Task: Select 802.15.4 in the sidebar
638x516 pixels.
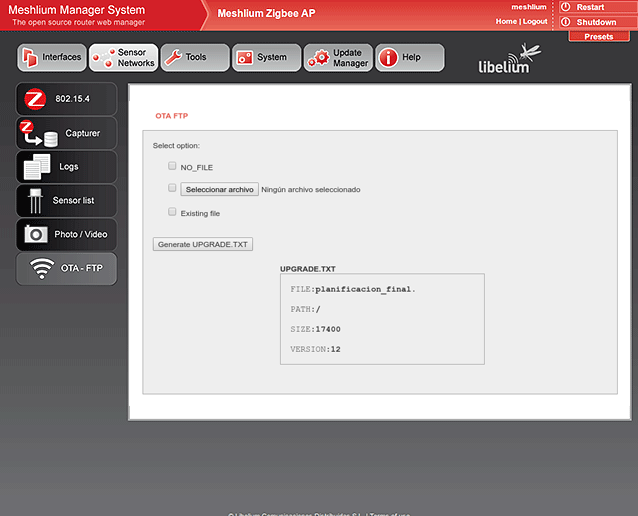Action: (66, 99)
